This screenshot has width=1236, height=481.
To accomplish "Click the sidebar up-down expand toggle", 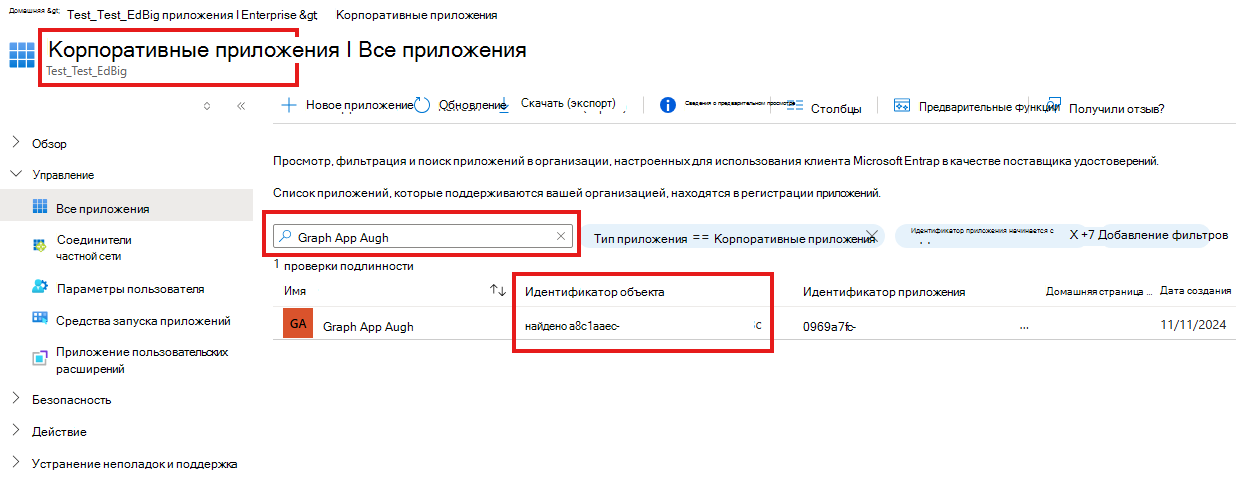I will pyautogui.click(x=207, y=105).
